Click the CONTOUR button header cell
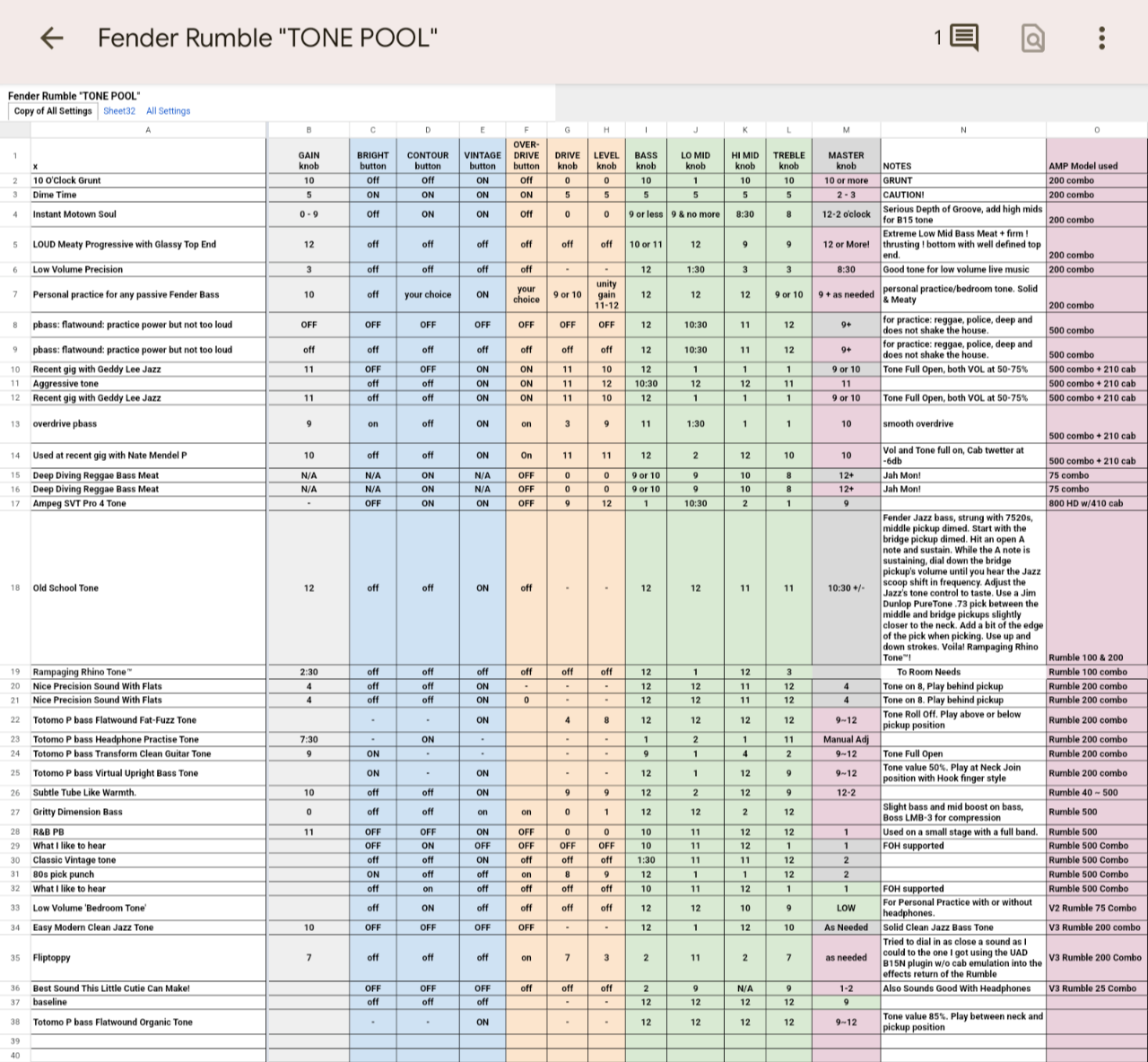 [428, 156]
